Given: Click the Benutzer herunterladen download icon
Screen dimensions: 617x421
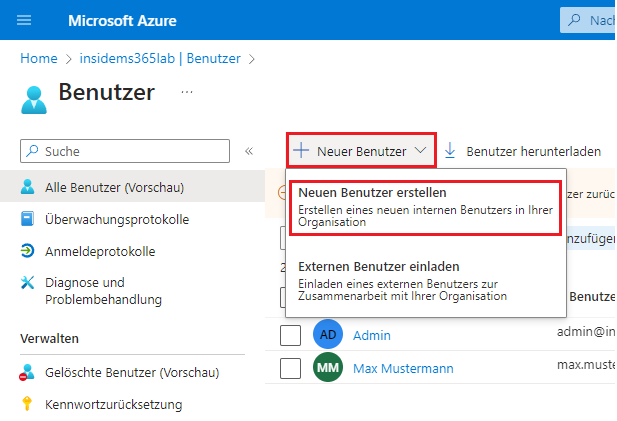Looking at the screenshot, I should tap(450, 151).
